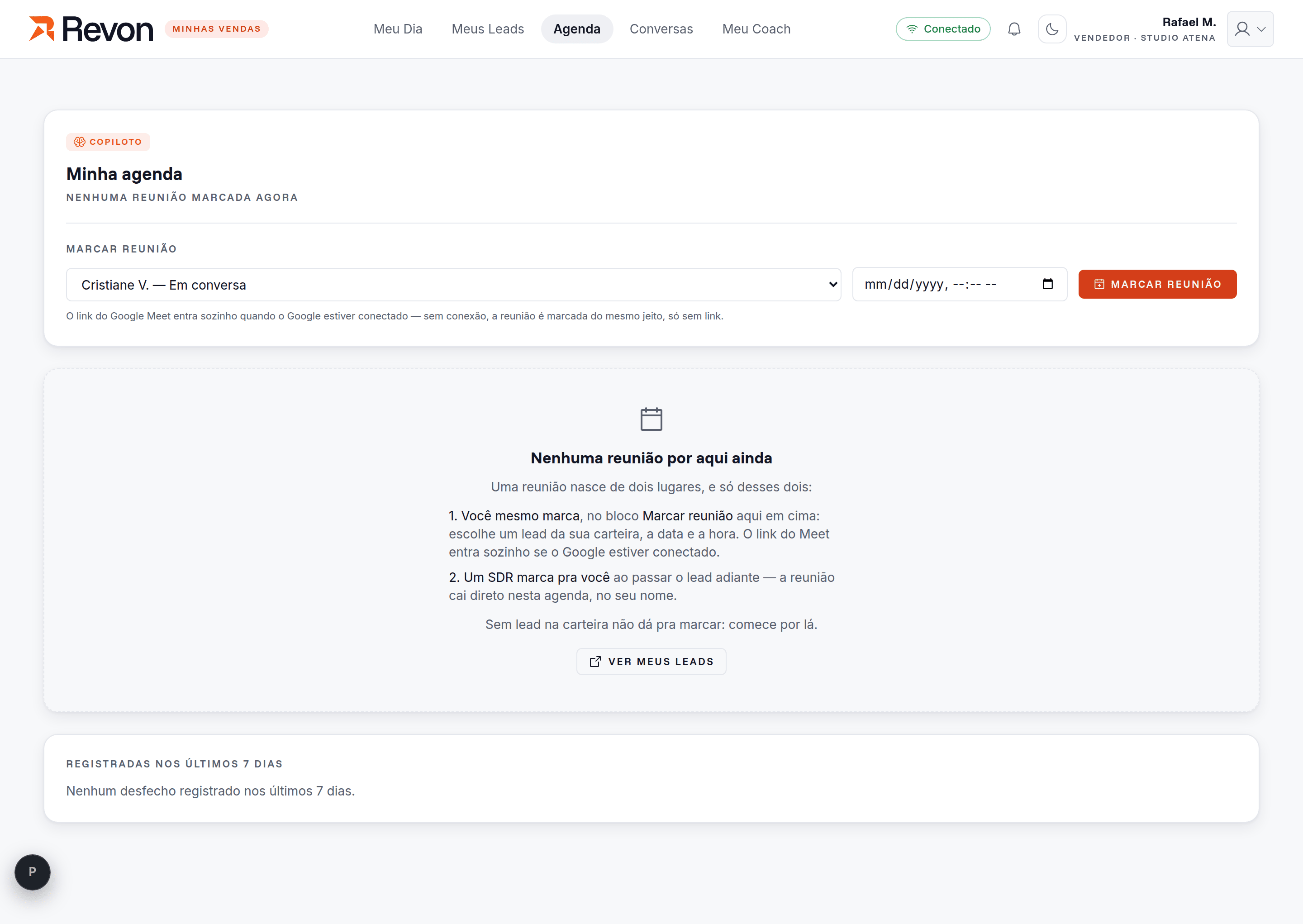The height and width of the screenshot is (924, 1303).
Task: Select the Agenda tab
Action: pos(577,29)
